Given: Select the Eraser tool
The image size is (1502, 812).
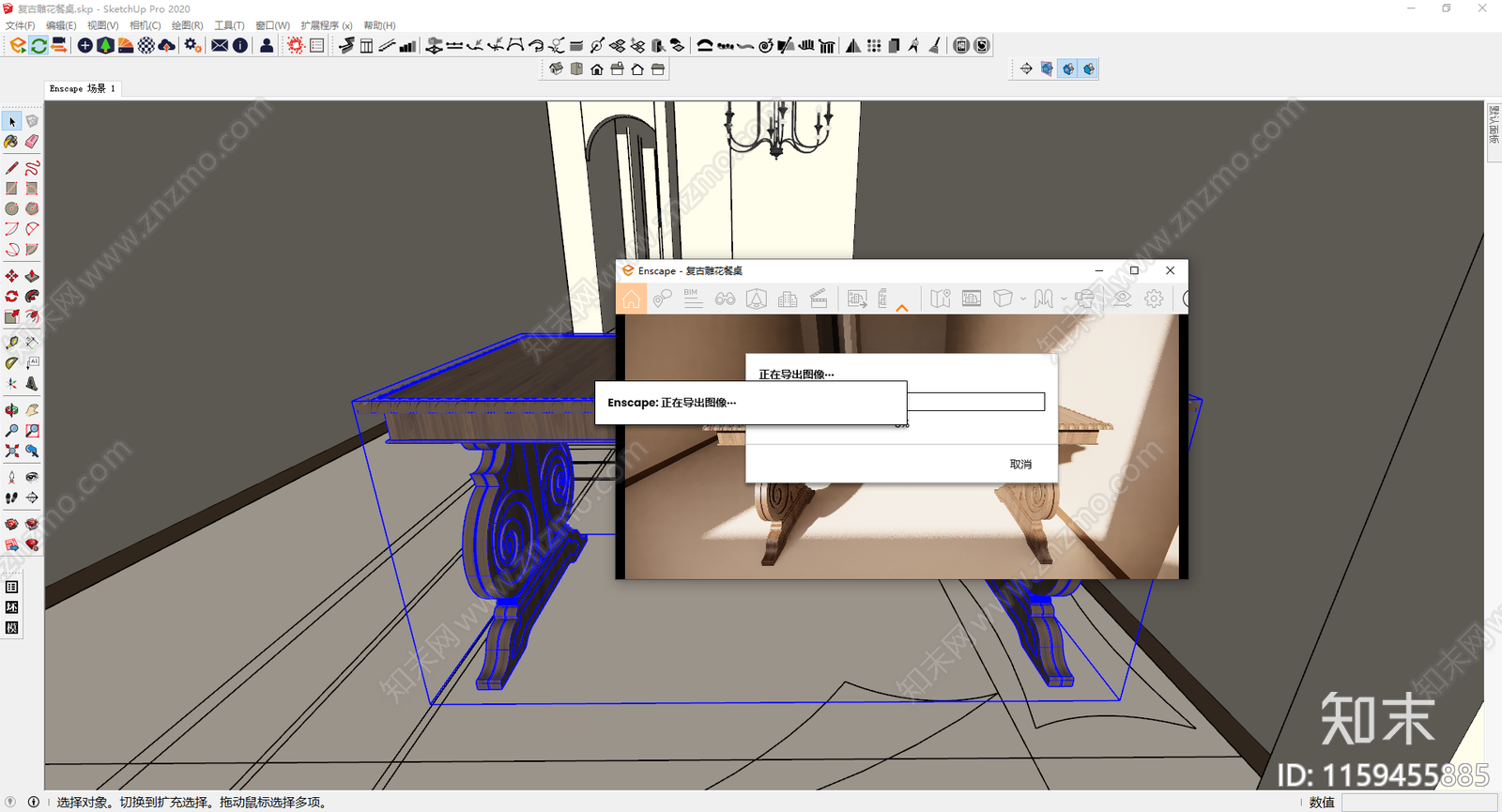Looking at the screenshot, I should point(32,142).
